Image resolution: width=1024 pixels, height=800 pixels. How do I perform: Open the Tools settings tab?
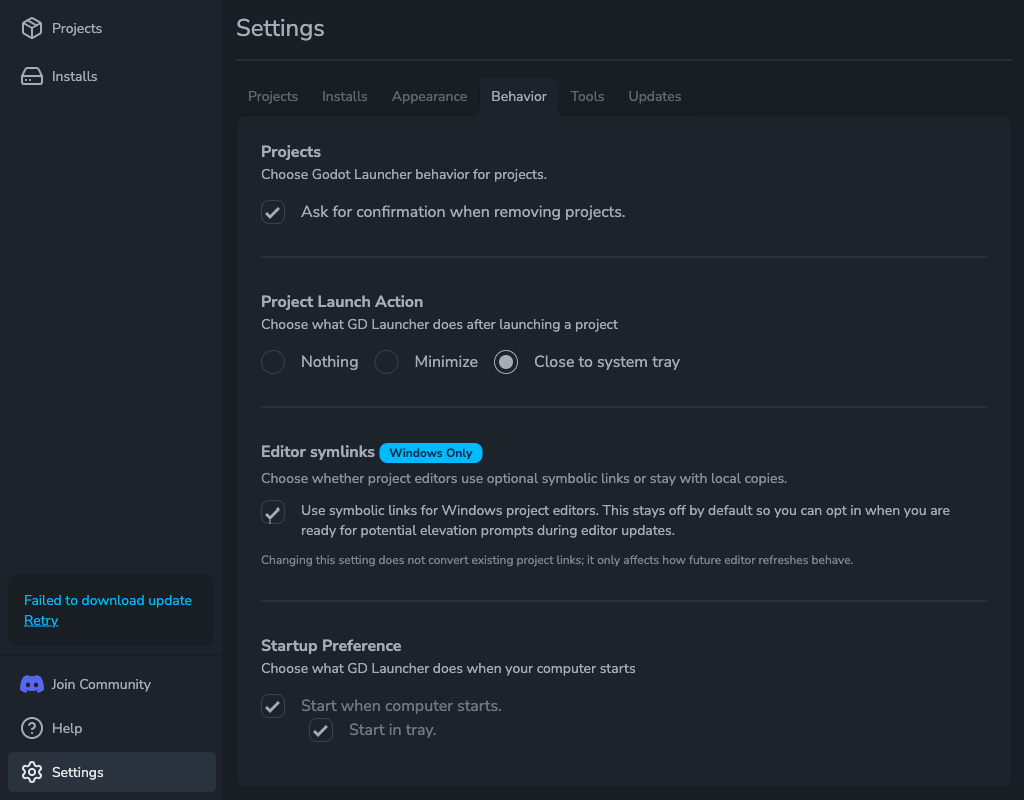click(587, 96)
